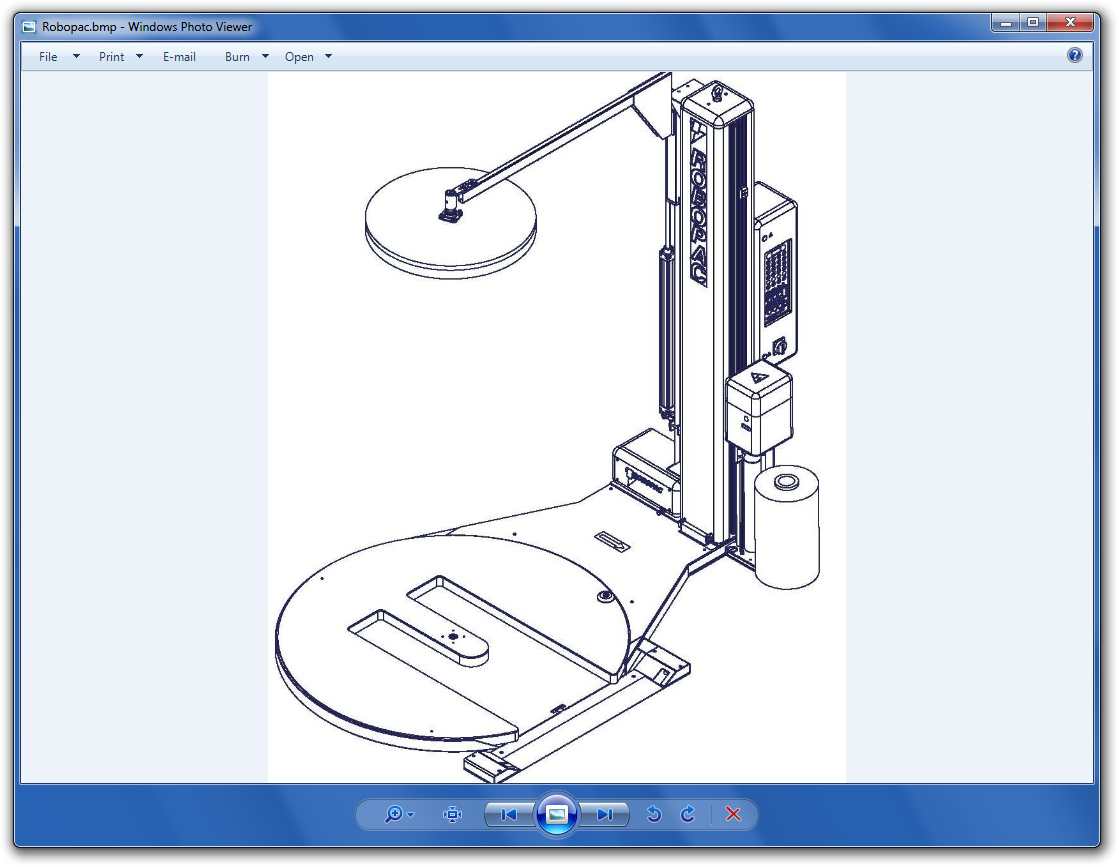
Task: Expand the File dropdown arrow
Action: pos(76,57)
